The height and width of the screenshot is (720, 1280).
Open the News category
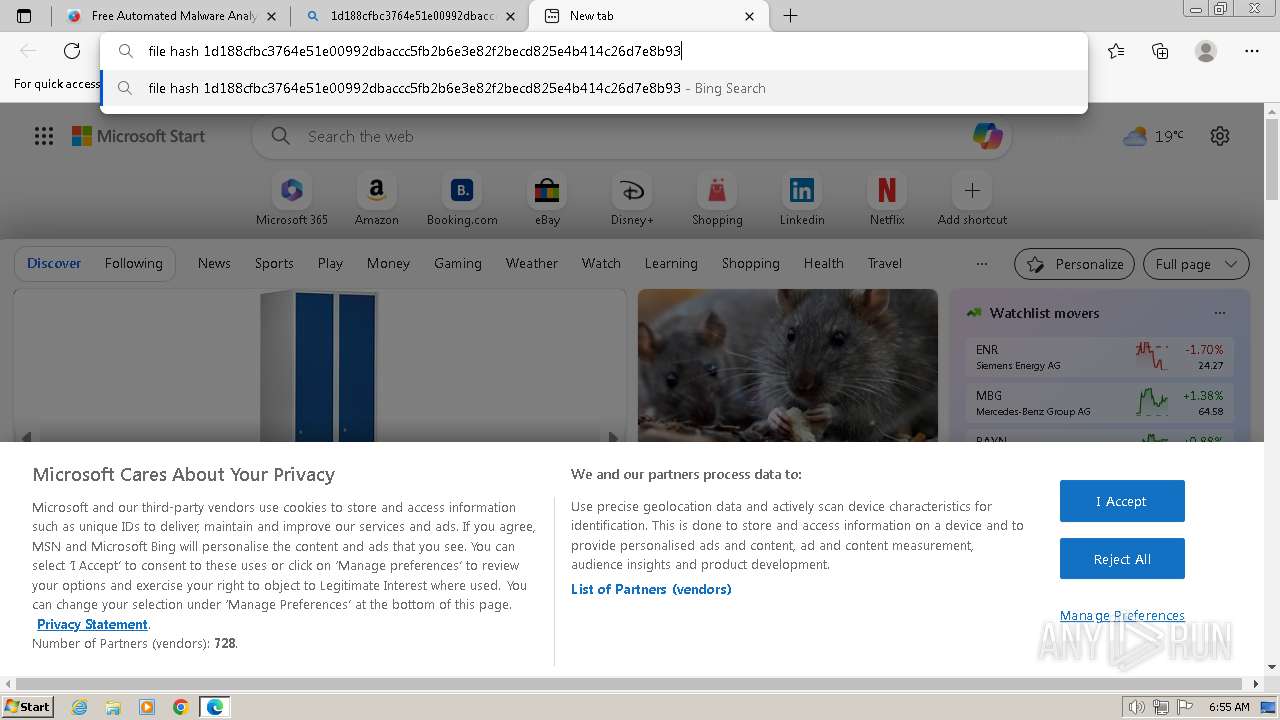[x=214, y=263]
